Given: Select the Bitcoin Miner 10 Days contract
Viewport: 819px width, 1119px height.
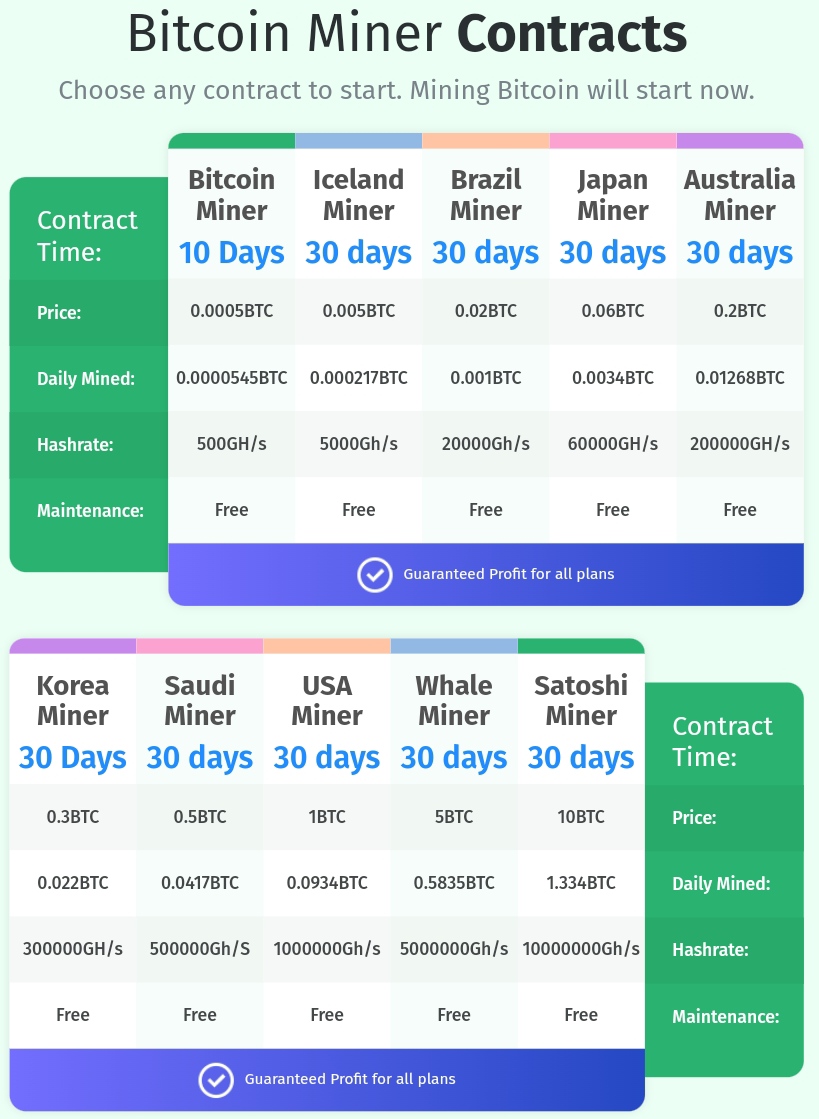Looking at the screenshot, I should [x=232, y=215].
